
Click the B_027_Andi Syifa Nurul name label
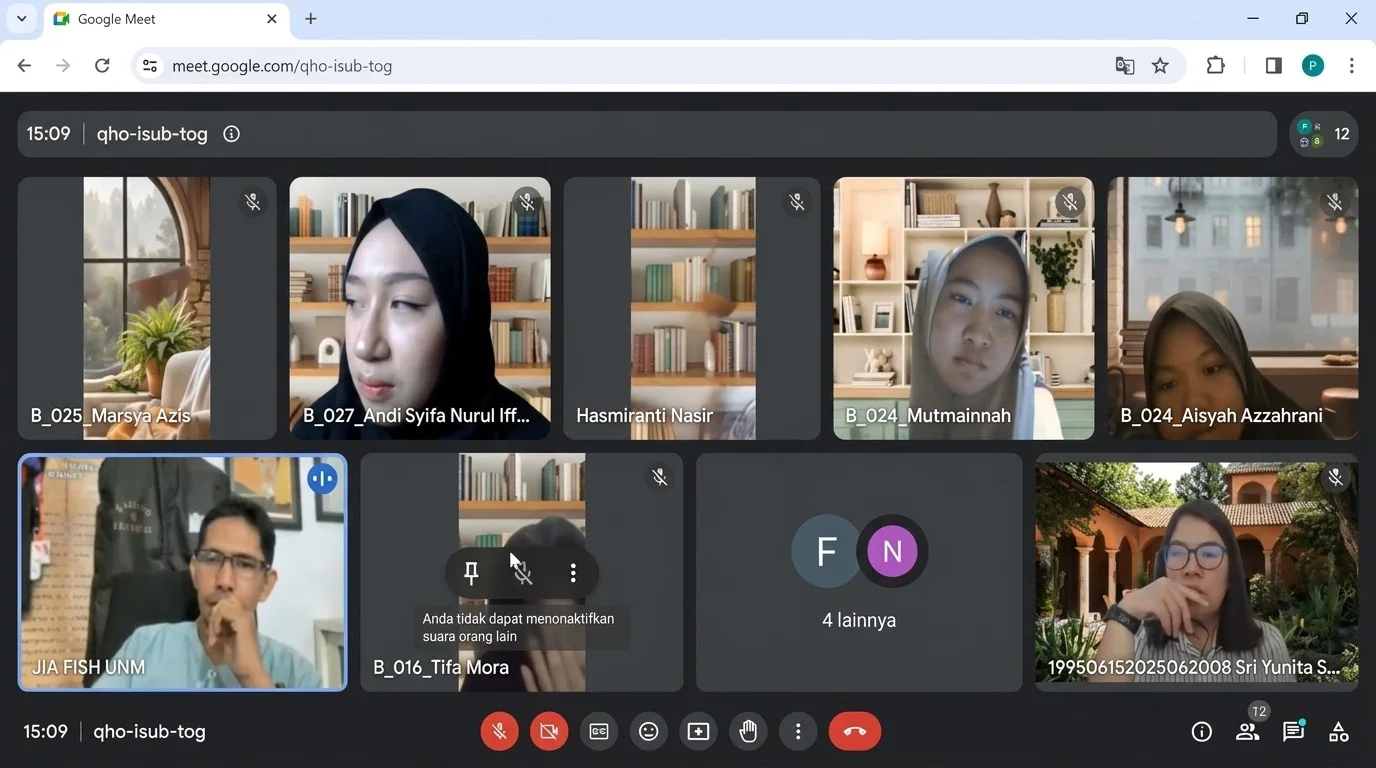tap(417, 416)
